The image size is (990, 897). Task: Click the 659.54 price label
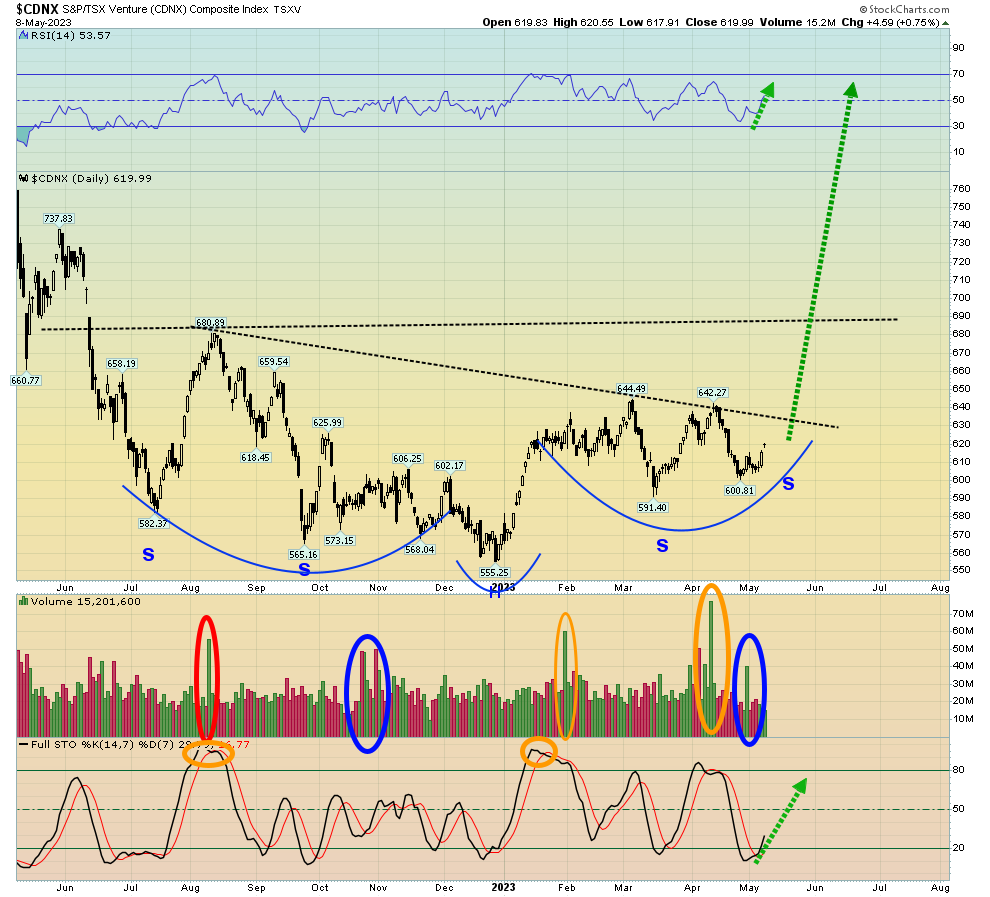[x=273, y=362]
